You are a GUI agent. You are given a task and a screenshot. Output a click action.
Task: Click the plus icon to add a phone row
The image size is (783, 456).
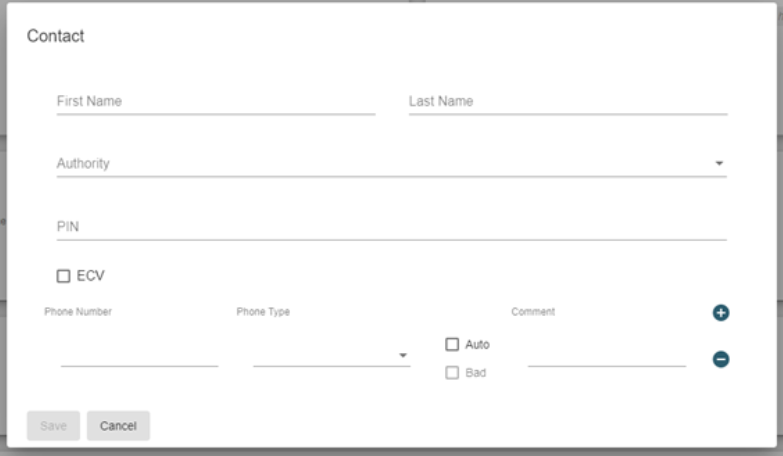pos(720,313)
